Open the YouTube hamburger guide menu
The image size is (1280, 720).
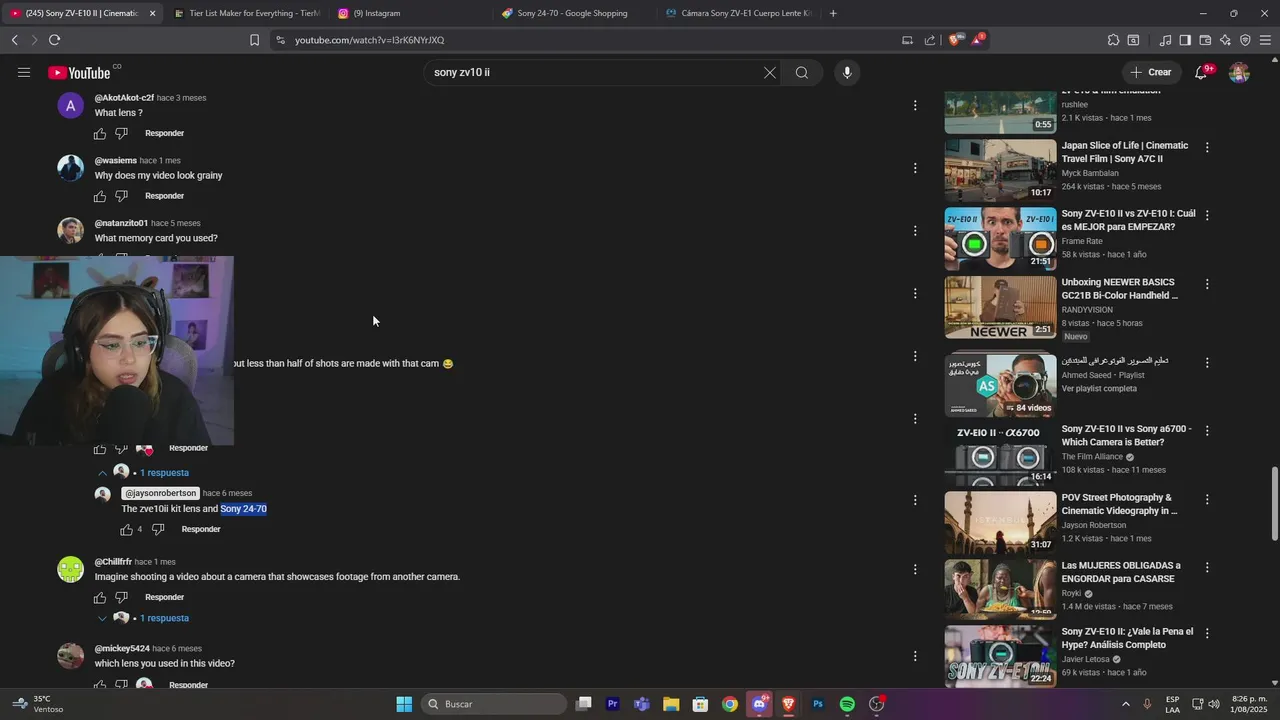[x=24, y=72]
